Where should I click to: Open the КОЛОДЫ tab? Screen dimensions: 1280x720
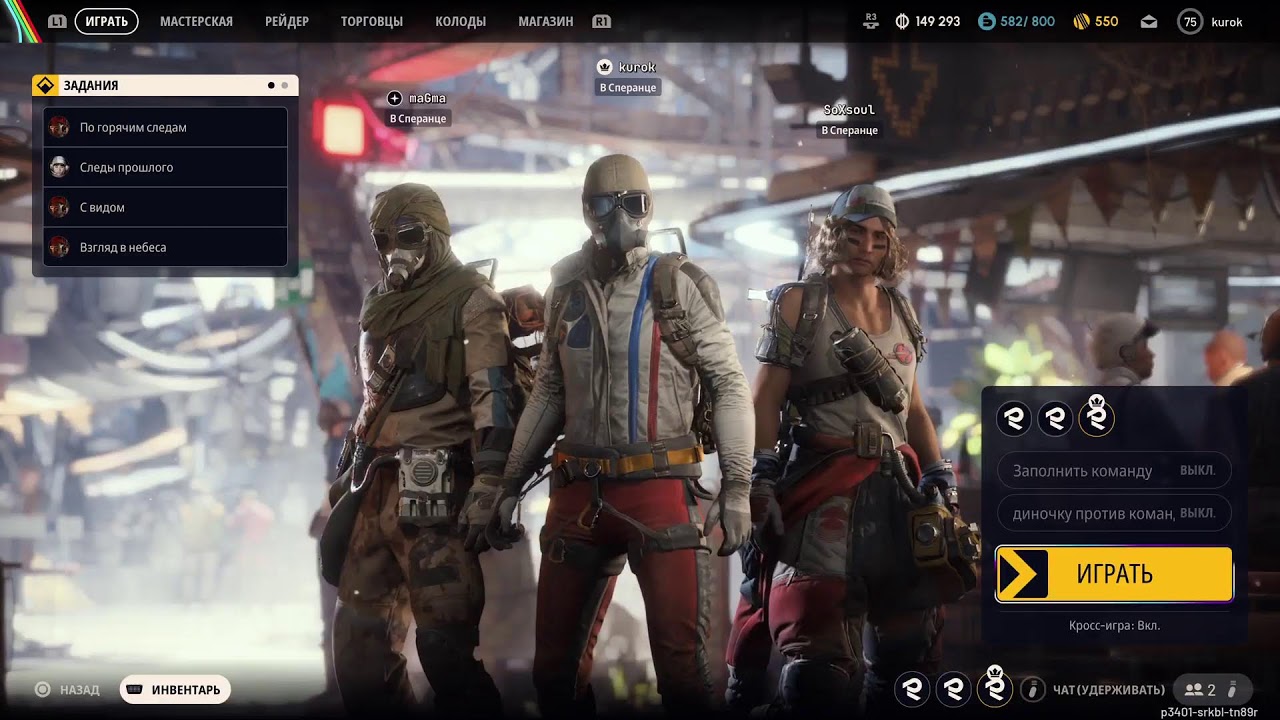pyautogui.click(x=461, y=21)
